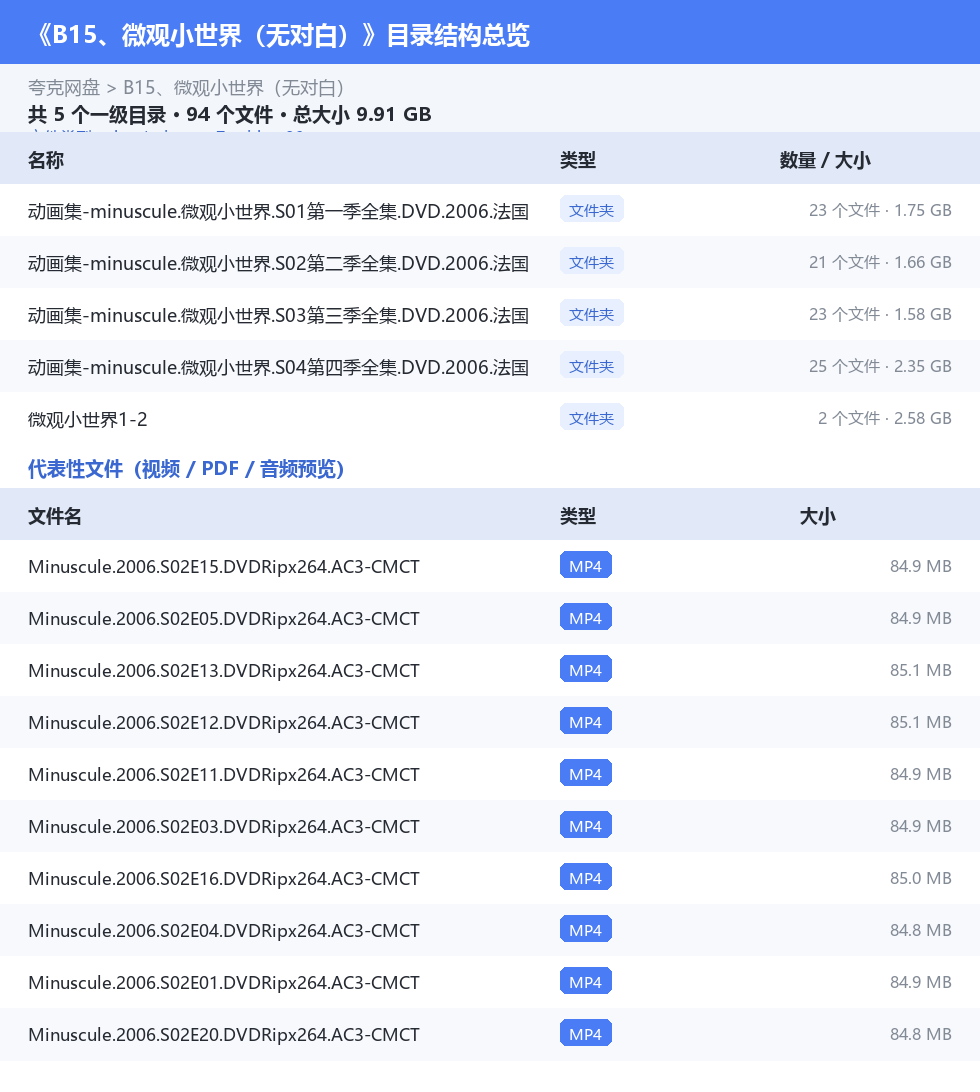Click the 84.8 MB size of S02E04
Viewport: 980px width, 1092px height.
tap(920, 930)
